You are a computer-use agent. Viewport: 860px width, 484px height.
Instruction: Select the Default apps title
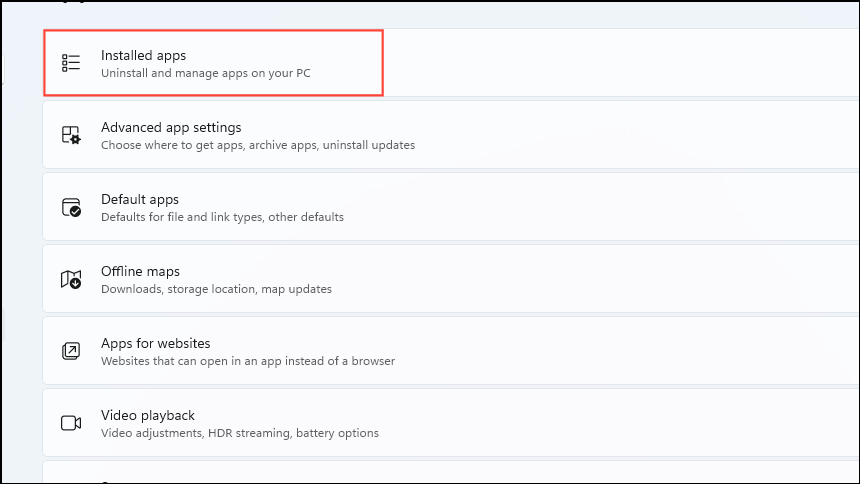coord(140,199)
